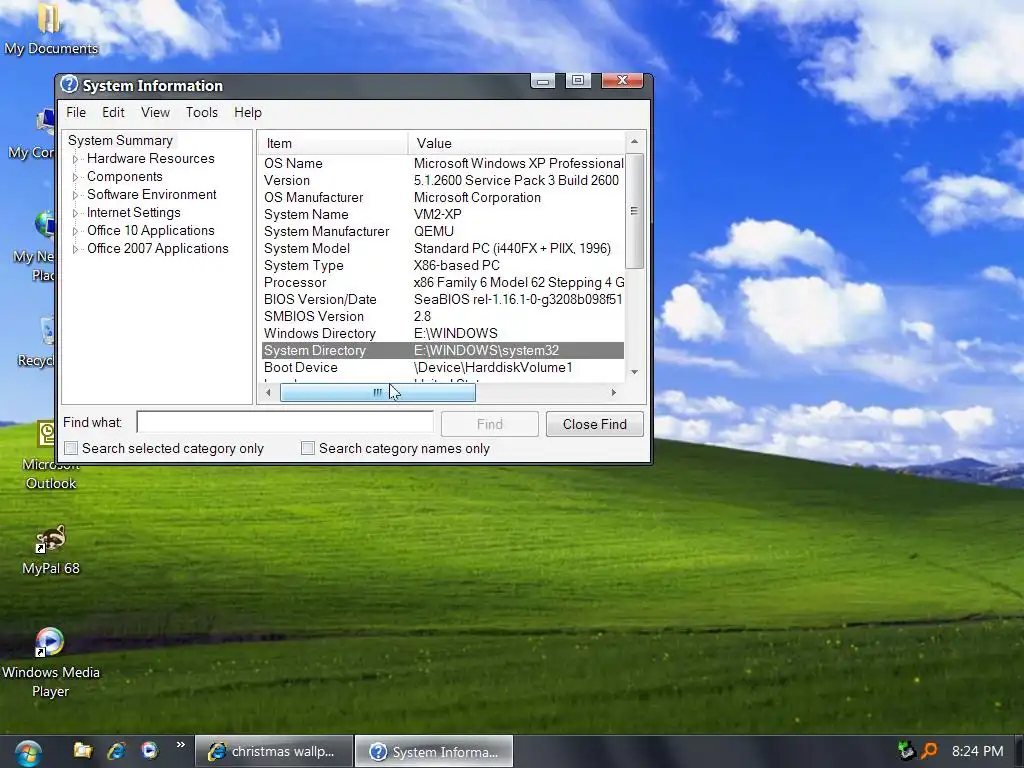Expand the quick launch overflow chevron
The width and height of the screenshot is (1024, 768).
coord(180,744)
